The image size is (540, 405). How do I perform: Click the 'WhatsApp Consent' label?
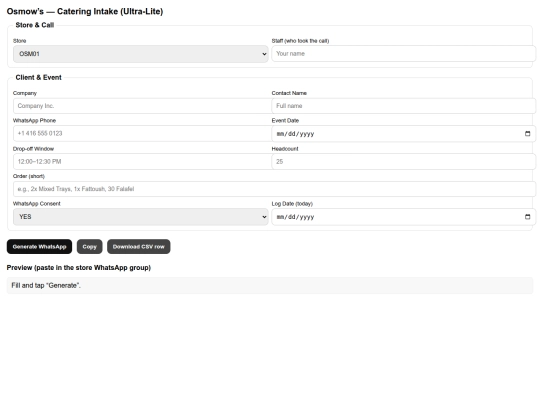click(37, 204)
